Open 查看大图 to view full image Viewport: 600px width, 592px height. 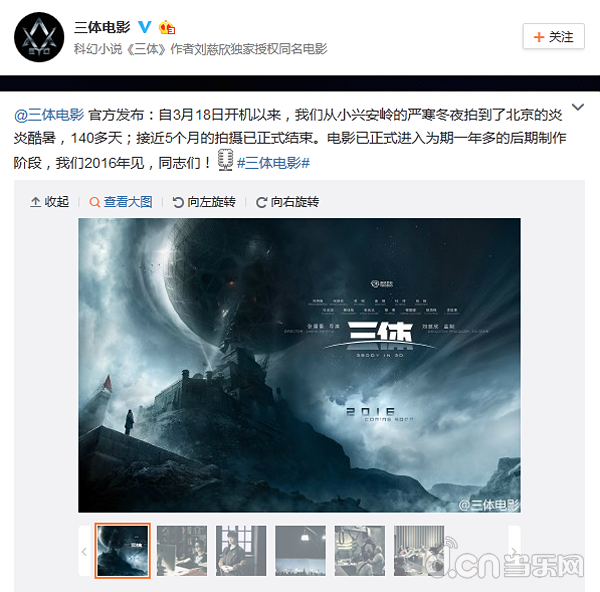(121, 202)
